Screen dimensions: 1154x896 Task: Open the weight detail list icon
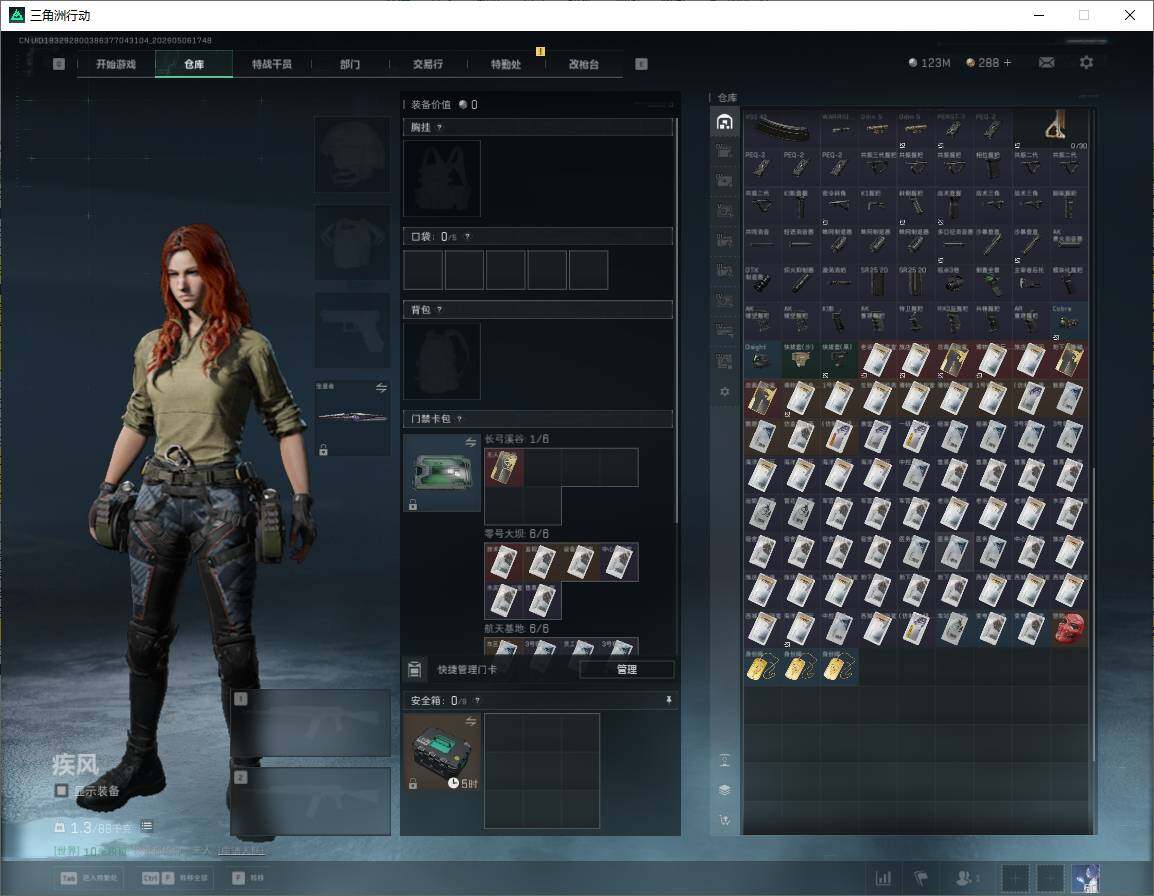click(146, 826)
